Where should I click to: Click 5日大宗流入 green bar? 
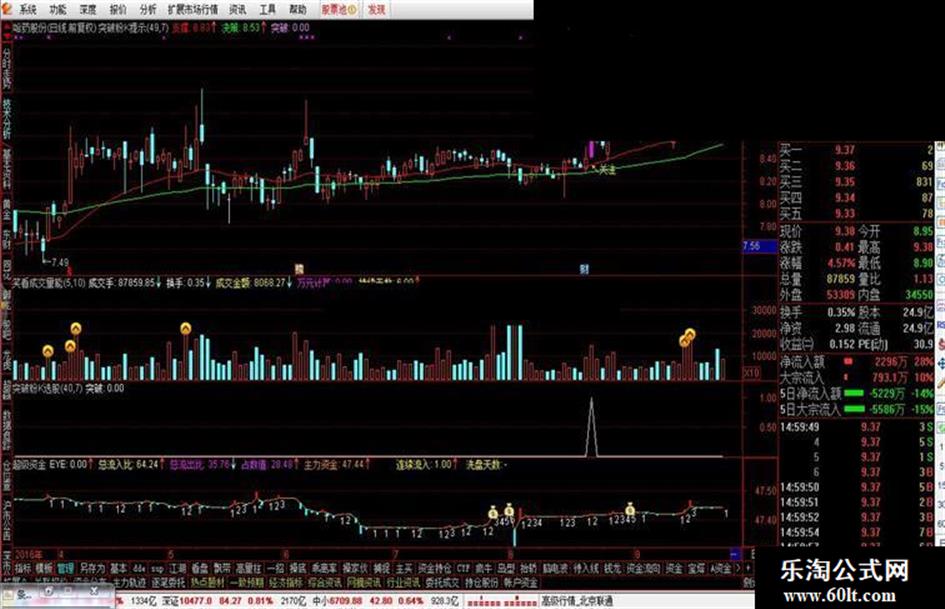click(853, 409)
